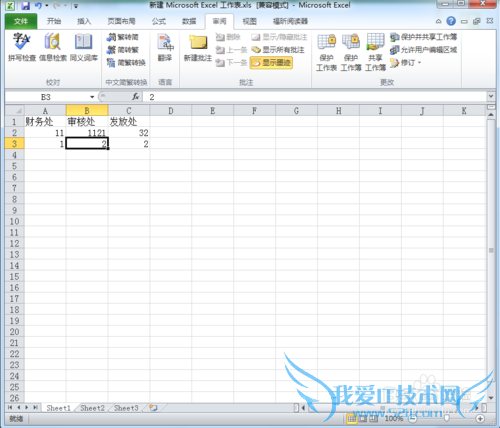Select cell B2 containing 1121
The width and height of the screenshot is (500, 428).
pyautogui.click(x=87, y=133)
